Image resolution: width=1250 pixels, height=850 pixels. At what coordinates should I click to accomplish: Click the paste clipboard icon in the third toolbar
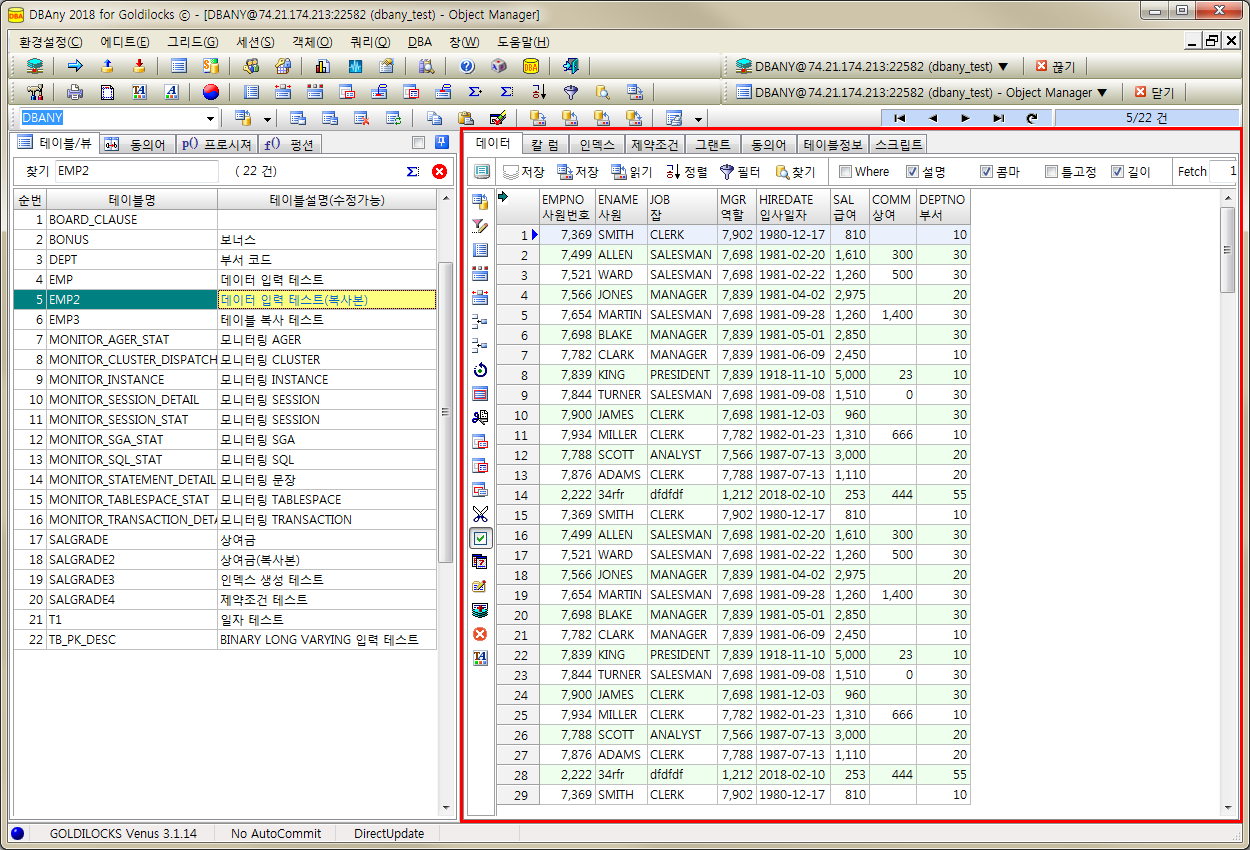pyautogui.click(x=466, y=118)
